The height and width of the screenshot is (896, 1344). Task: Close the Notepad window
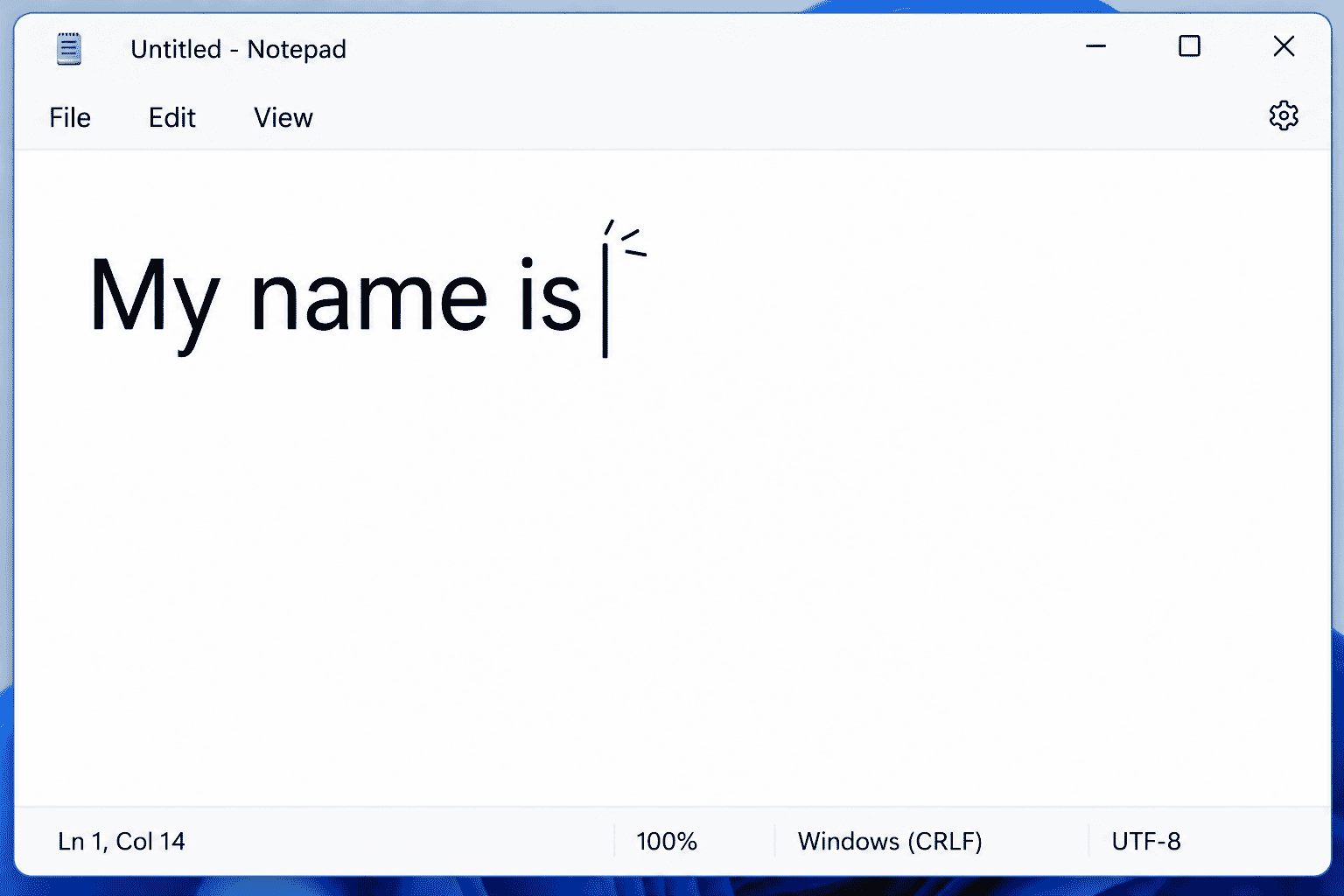point(1284,45)
